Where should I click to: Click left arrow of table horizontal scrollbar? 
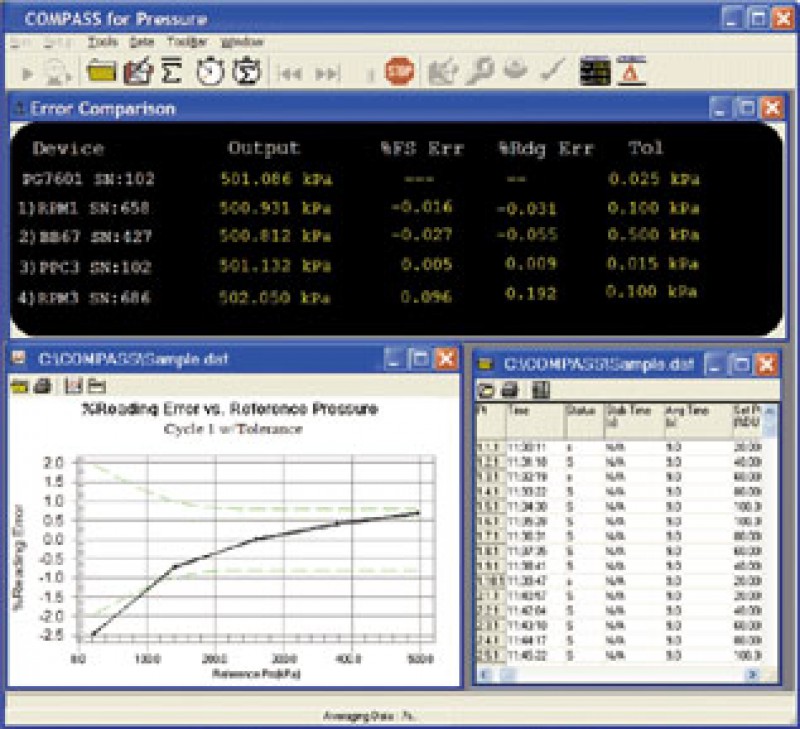click(x=485, y=676)
